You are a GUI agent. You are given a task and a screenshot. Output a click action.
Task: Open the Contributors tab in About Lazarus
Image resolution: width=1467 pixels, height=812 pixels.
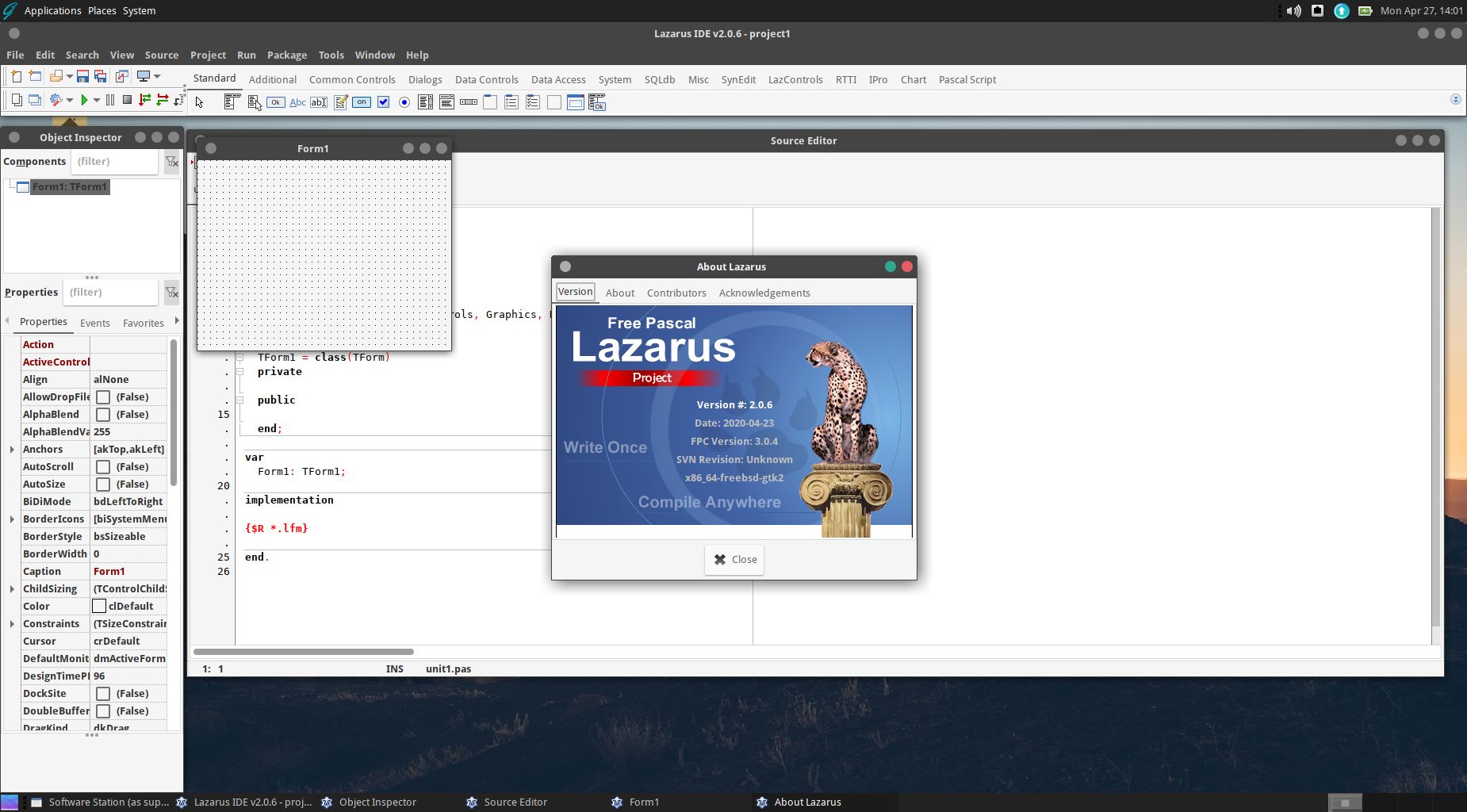(x=676, y=293)
